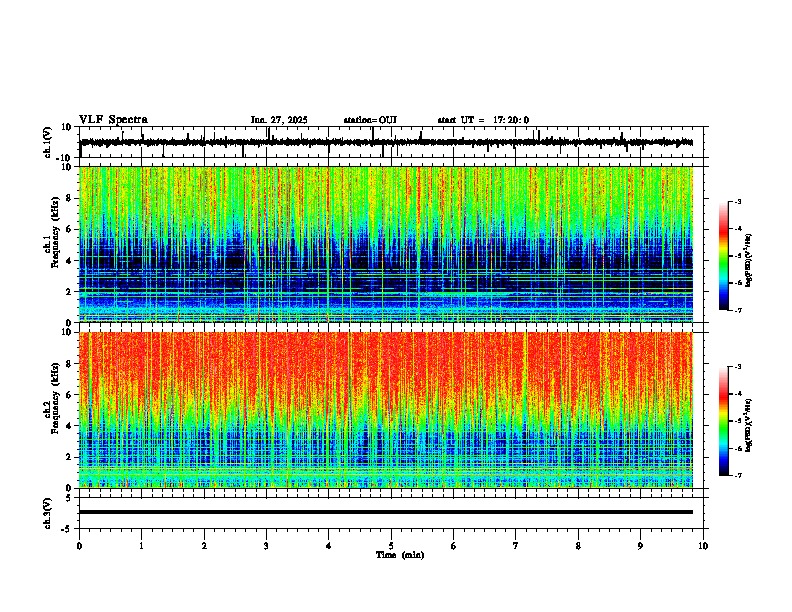Click the "-3" label atop the ch.1 color scale
Screen dimensions: 792x612
(738, 201)
